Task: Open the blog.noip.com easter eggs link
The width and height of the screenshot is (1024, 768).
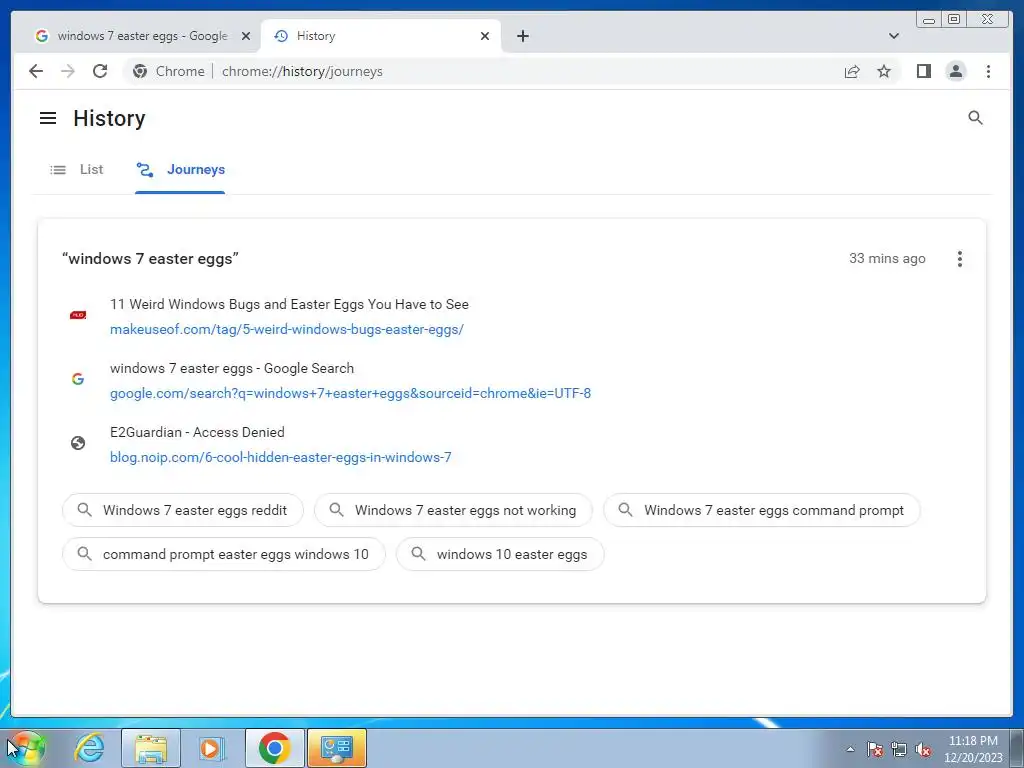Action: tap(280, 457)
